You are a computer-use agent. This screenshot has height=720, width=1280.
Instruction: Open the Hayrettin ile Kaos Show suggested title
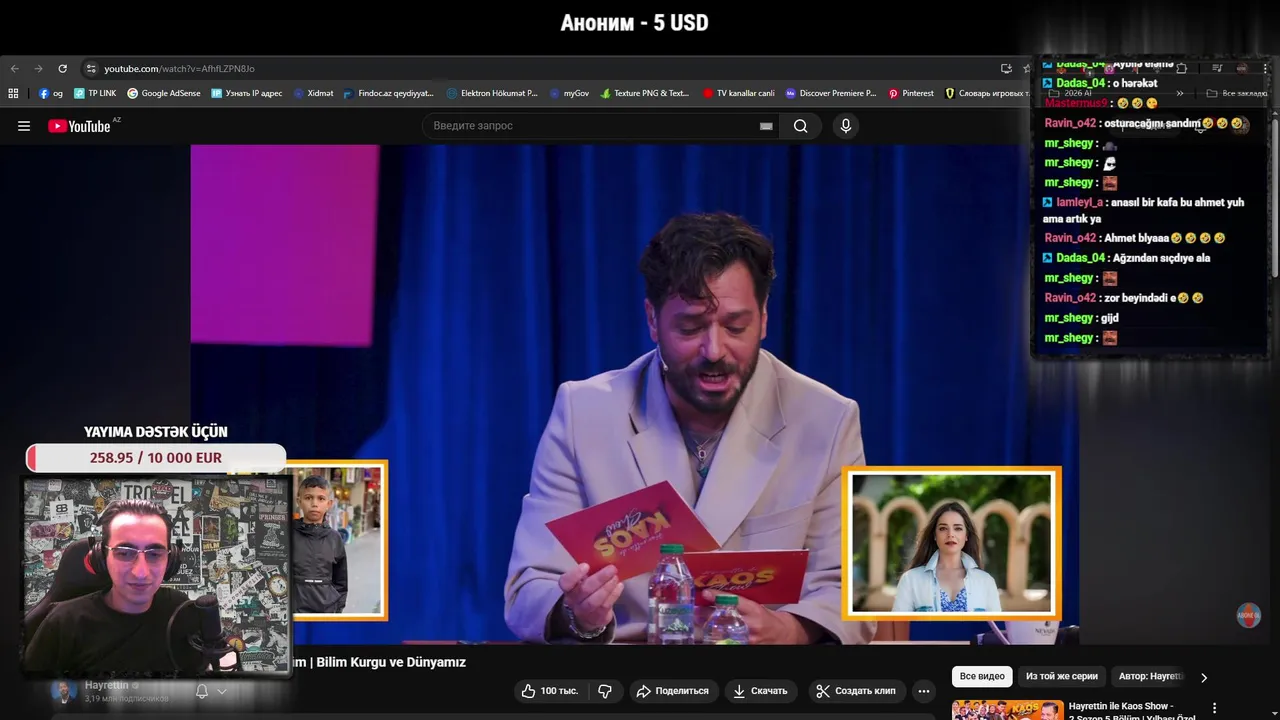[1132, 711]
